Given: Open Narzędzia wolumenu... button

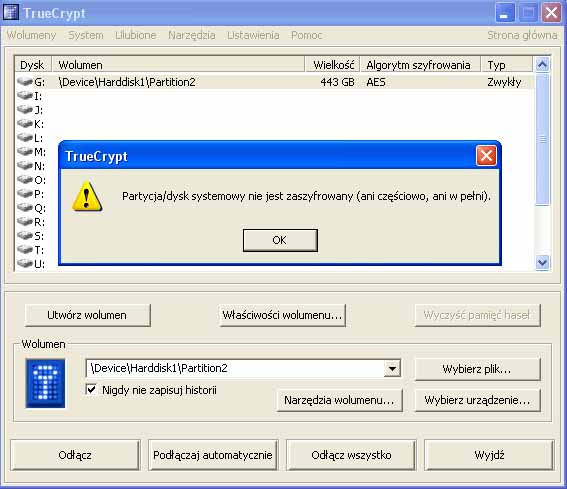Looking at the screenshot, I should [340, 400].
